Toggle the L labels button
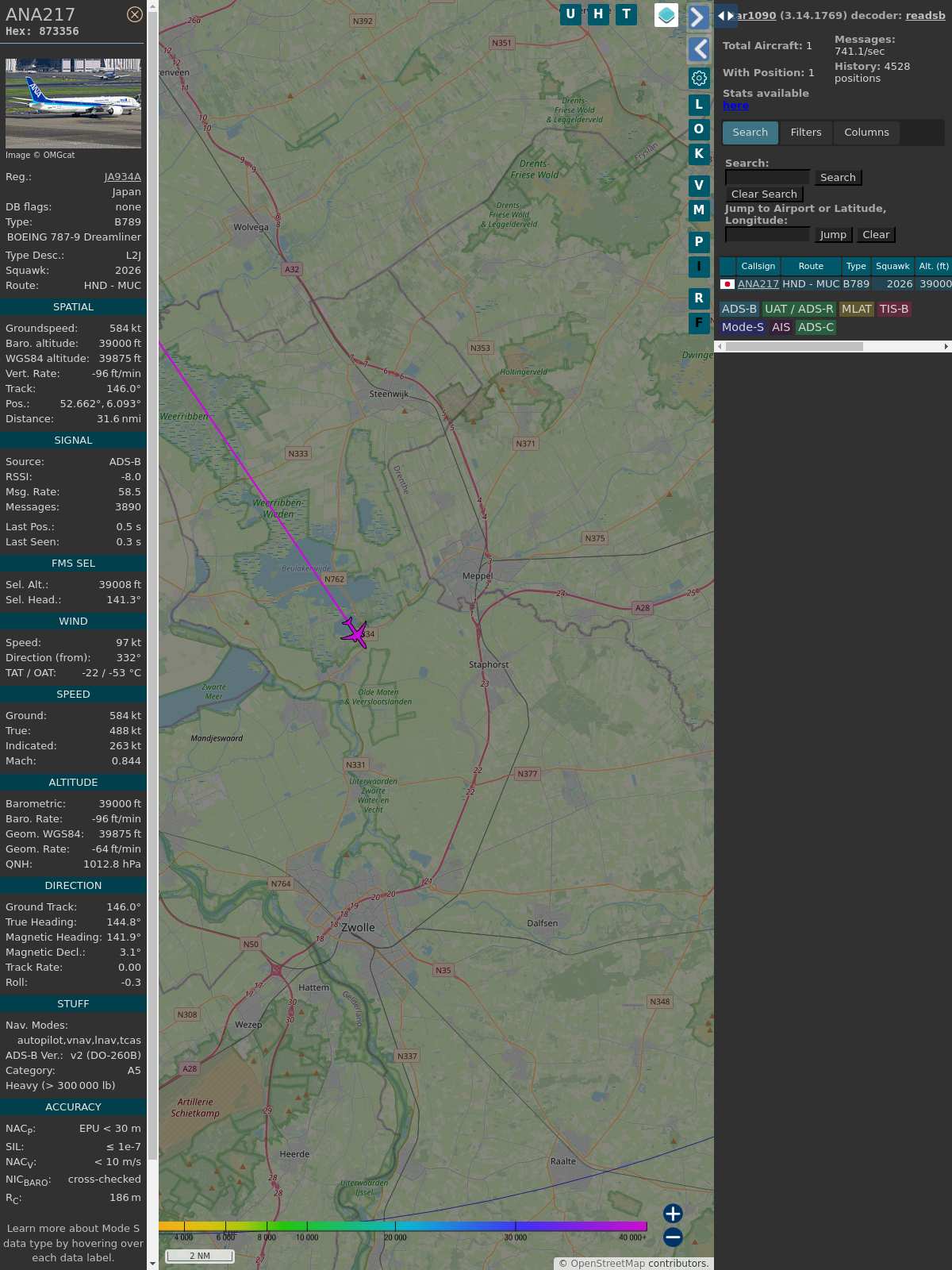 [699, 105]
